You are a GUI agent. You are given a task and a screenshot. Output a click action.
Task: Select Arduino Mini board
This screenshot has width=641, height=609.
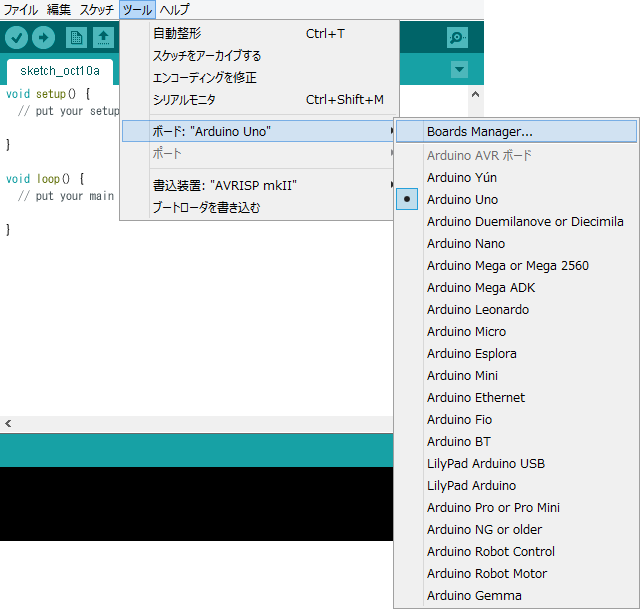point(516,376)
